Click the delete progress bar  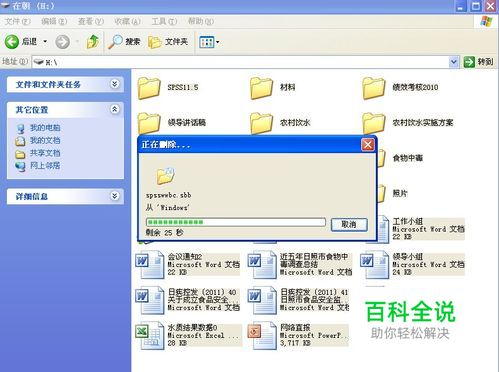point(236,222)
